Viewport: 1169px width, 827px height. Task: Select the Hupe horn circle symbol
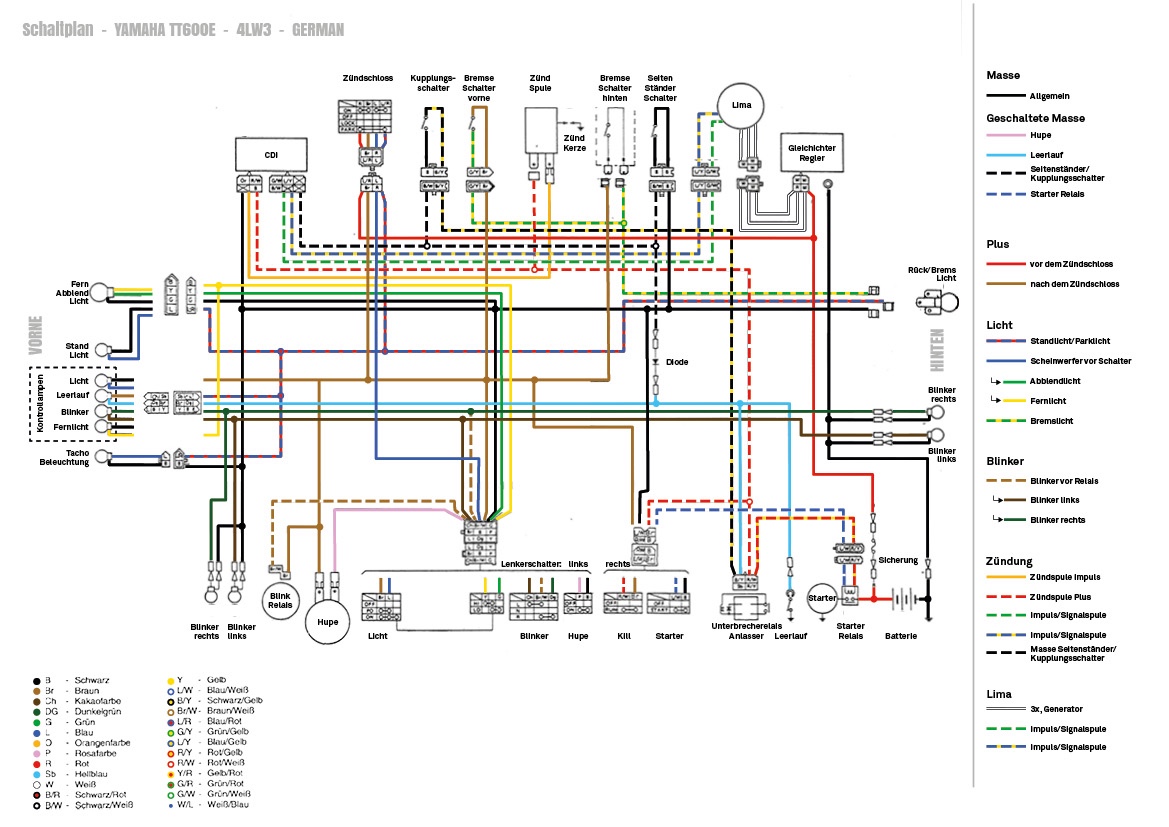click(x=327, y=622)
